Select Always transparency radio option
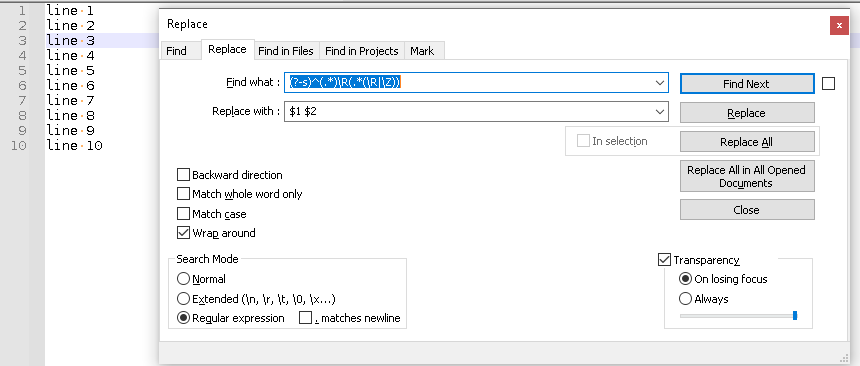Screen dimensions: 860x366 pyautogui.click(x=685, y=299)
